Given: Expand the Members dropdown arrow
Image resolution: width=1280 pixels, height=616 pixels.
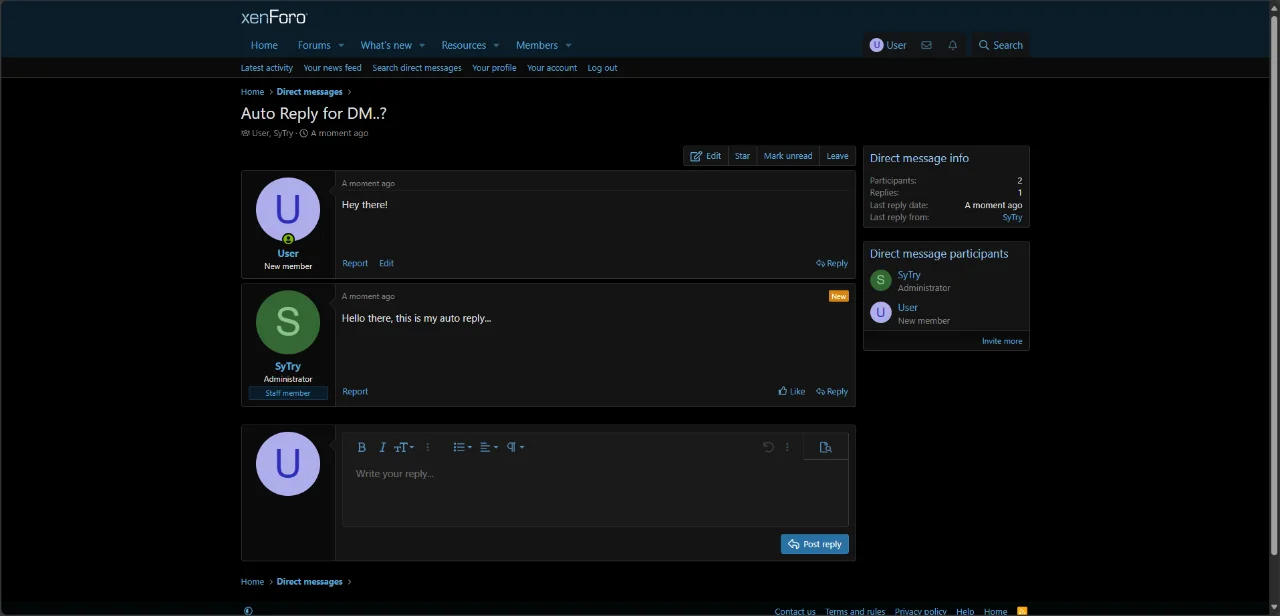Looking at the screenshot, I should coord(568,45).
